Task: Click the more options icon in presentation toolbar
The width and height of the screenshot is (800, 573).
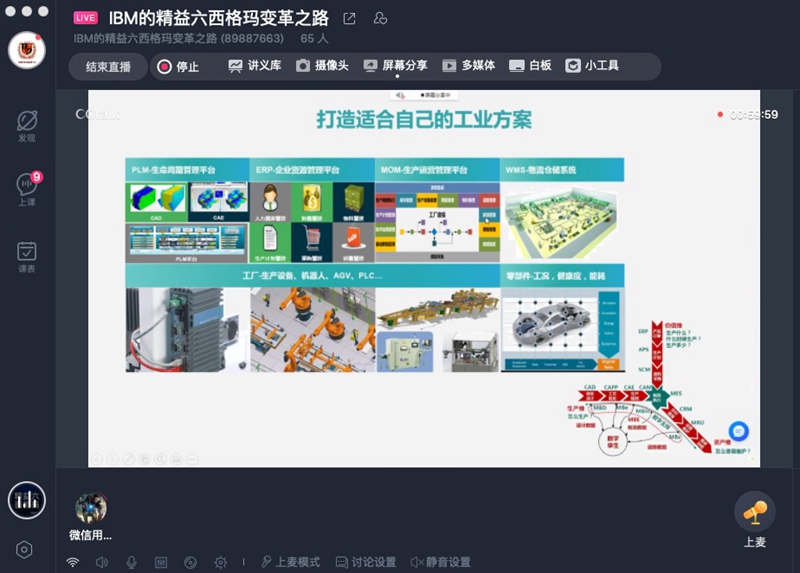Action: point(192,459)
